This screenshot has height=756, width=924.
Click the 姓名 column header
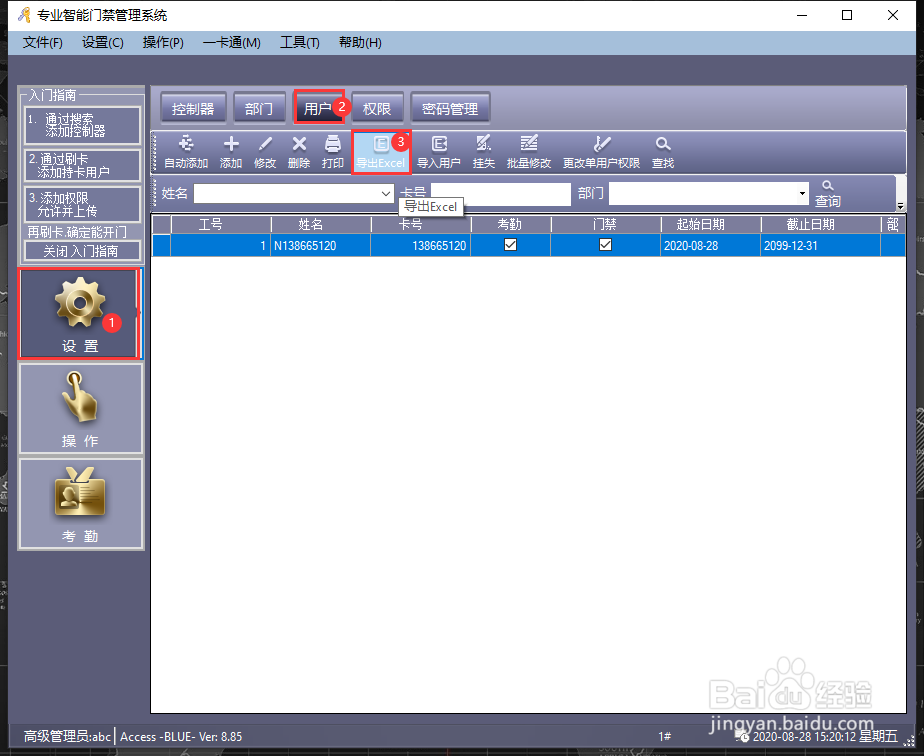pyautogui.click(x=321, y=225)
